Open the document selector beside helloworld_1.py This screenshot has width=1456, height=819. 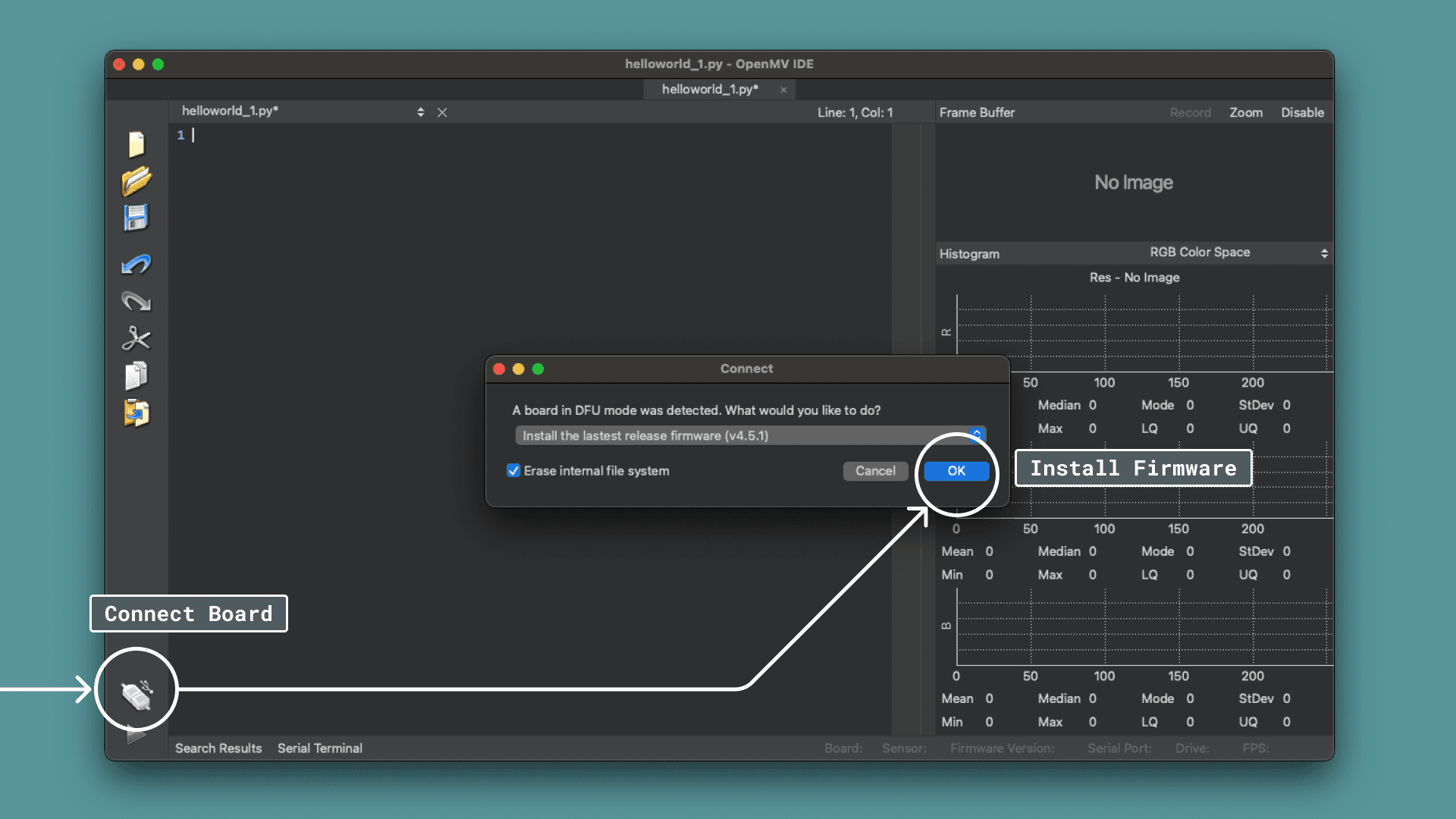pyautogui.click(x=421, y=111)
